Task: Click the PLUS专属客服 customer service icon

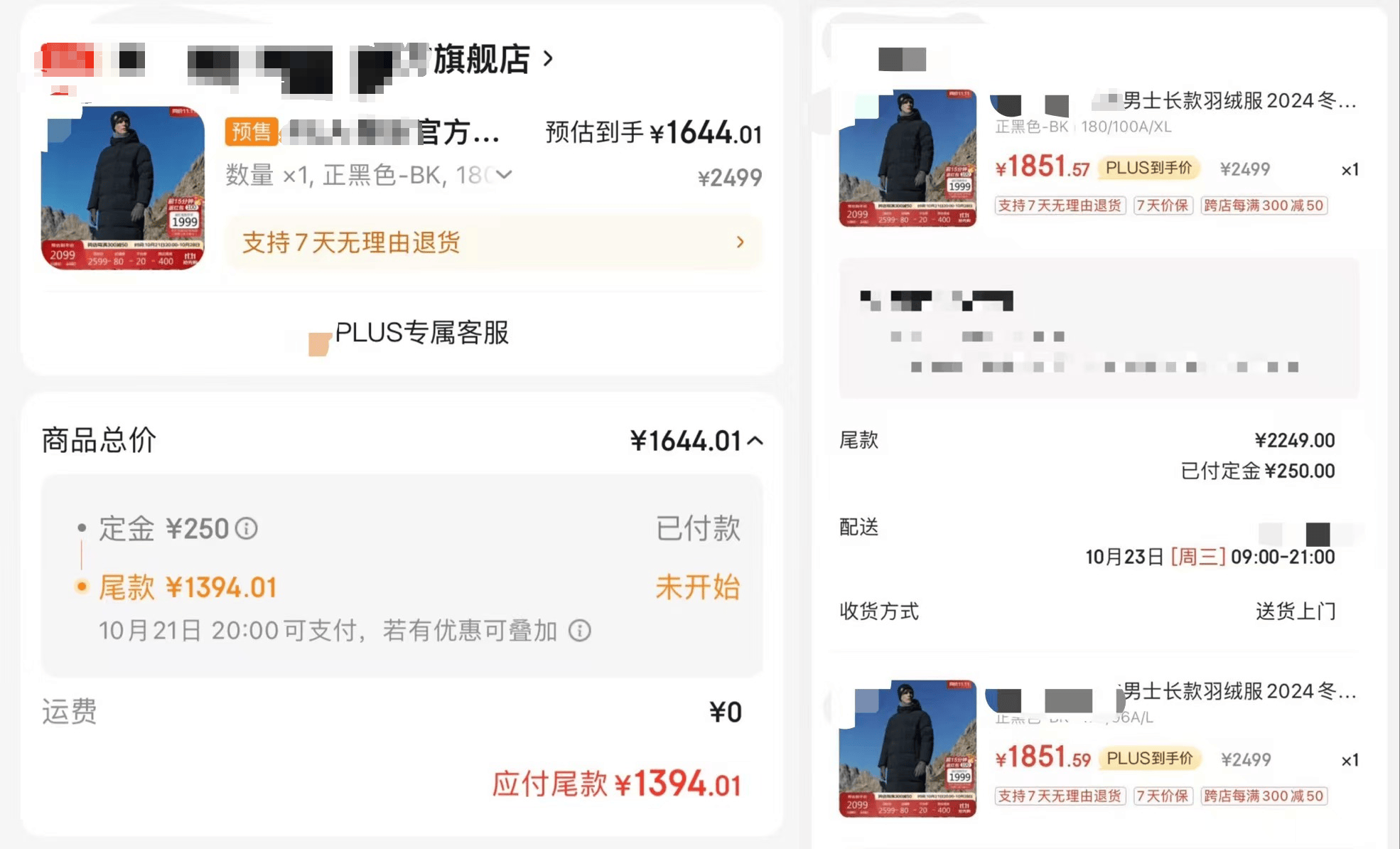Action: [x=317, y=337]
